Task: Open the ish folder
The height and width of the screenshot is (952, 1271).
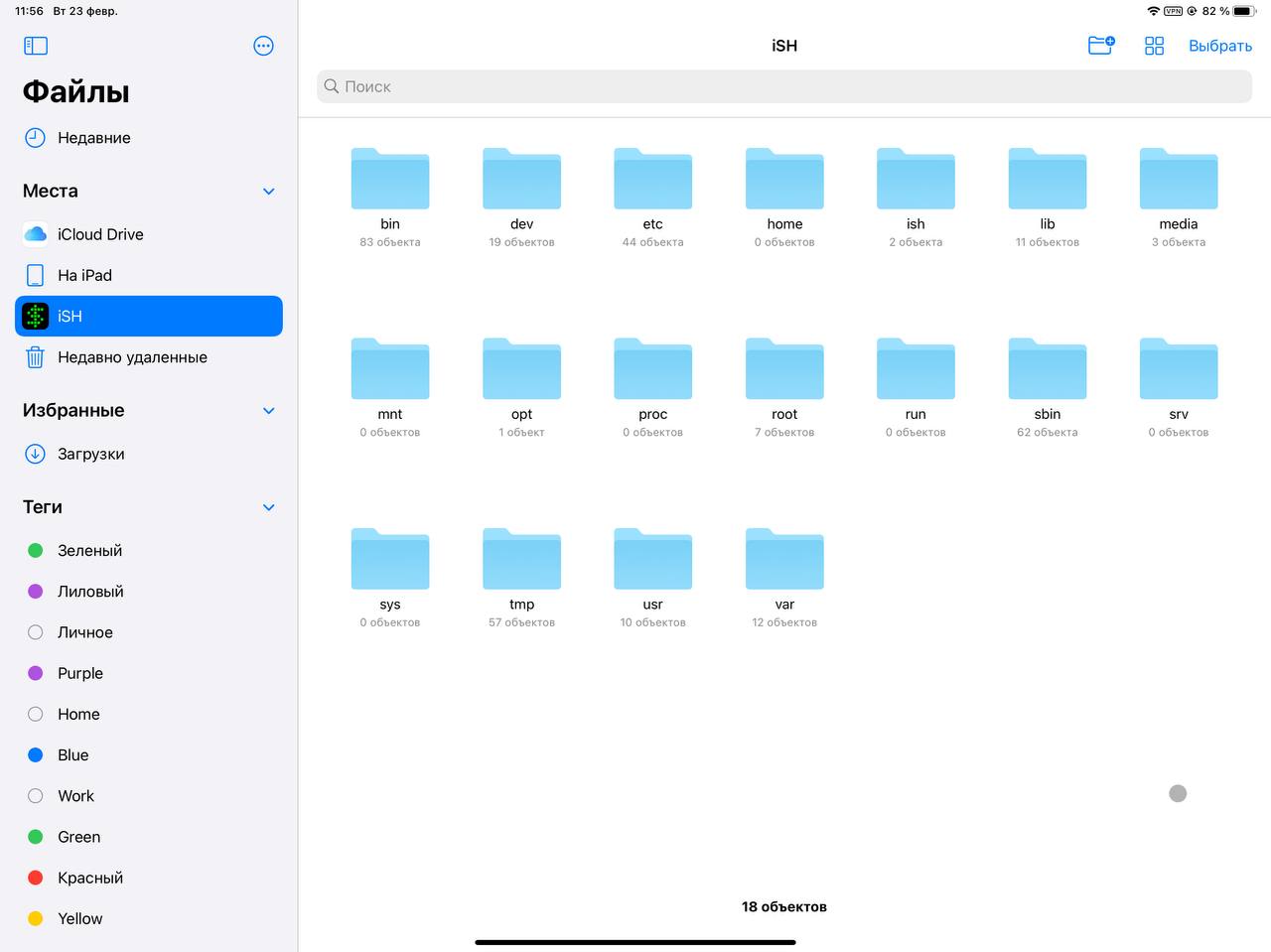Action: point(916,179)
